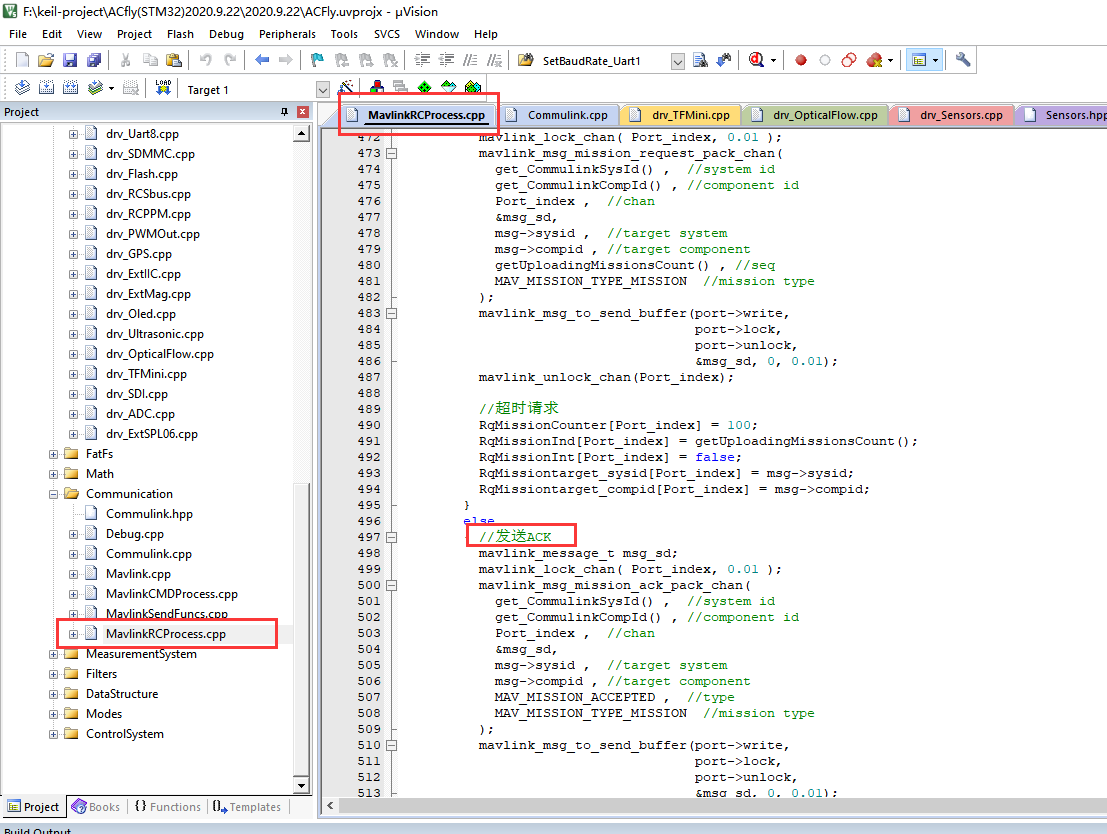Pin the Project panel
The image size is (1107, 834).
click(285, 112)
